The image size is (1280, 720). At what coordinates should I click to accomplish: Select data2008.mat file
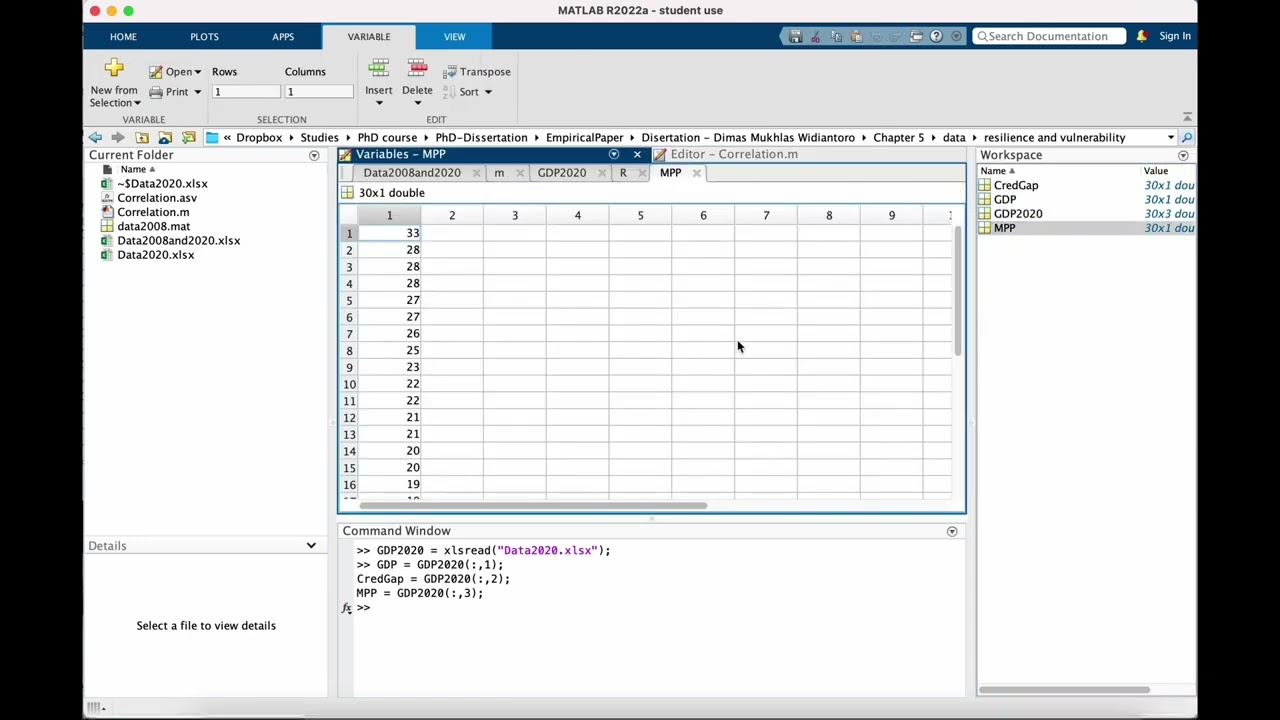tap(153, 227)
